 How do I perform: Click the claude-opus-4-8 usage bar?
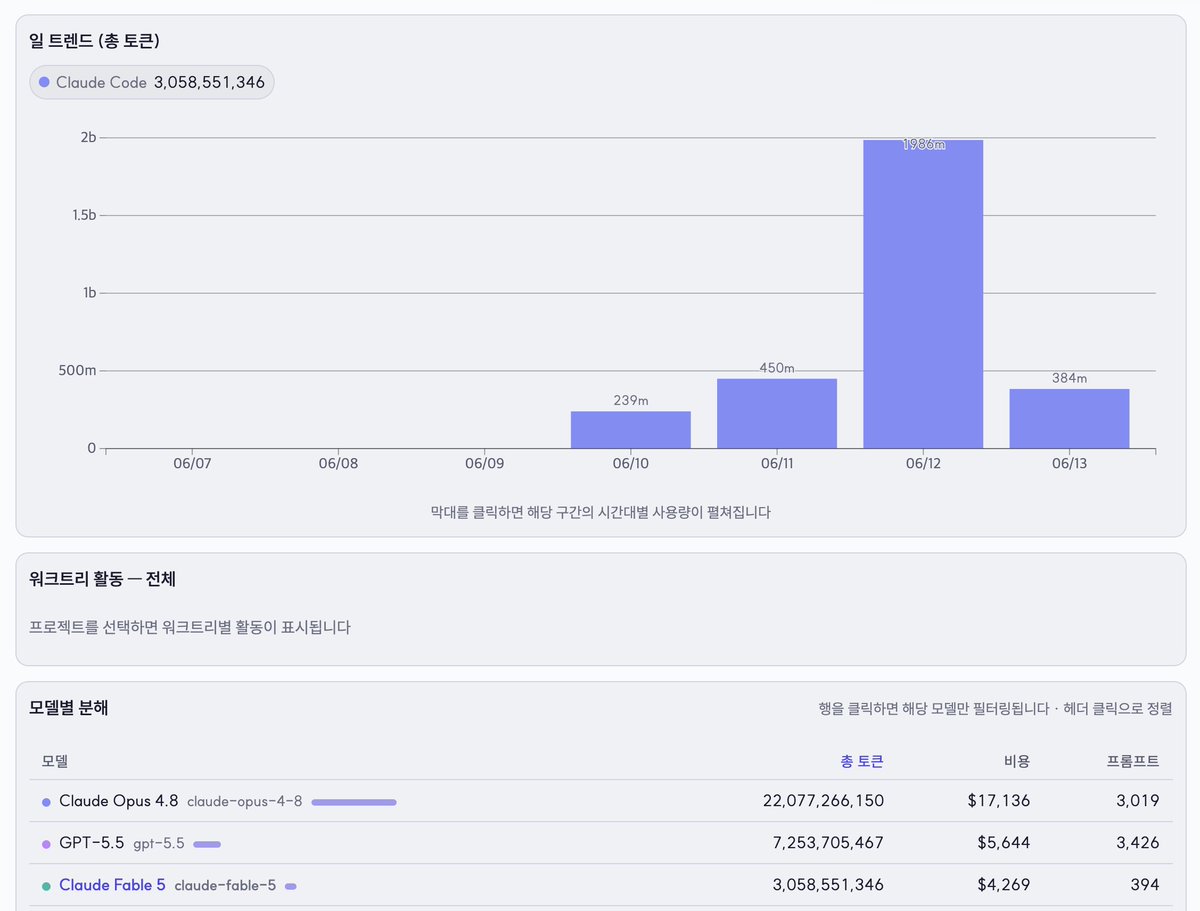(354, 802)
